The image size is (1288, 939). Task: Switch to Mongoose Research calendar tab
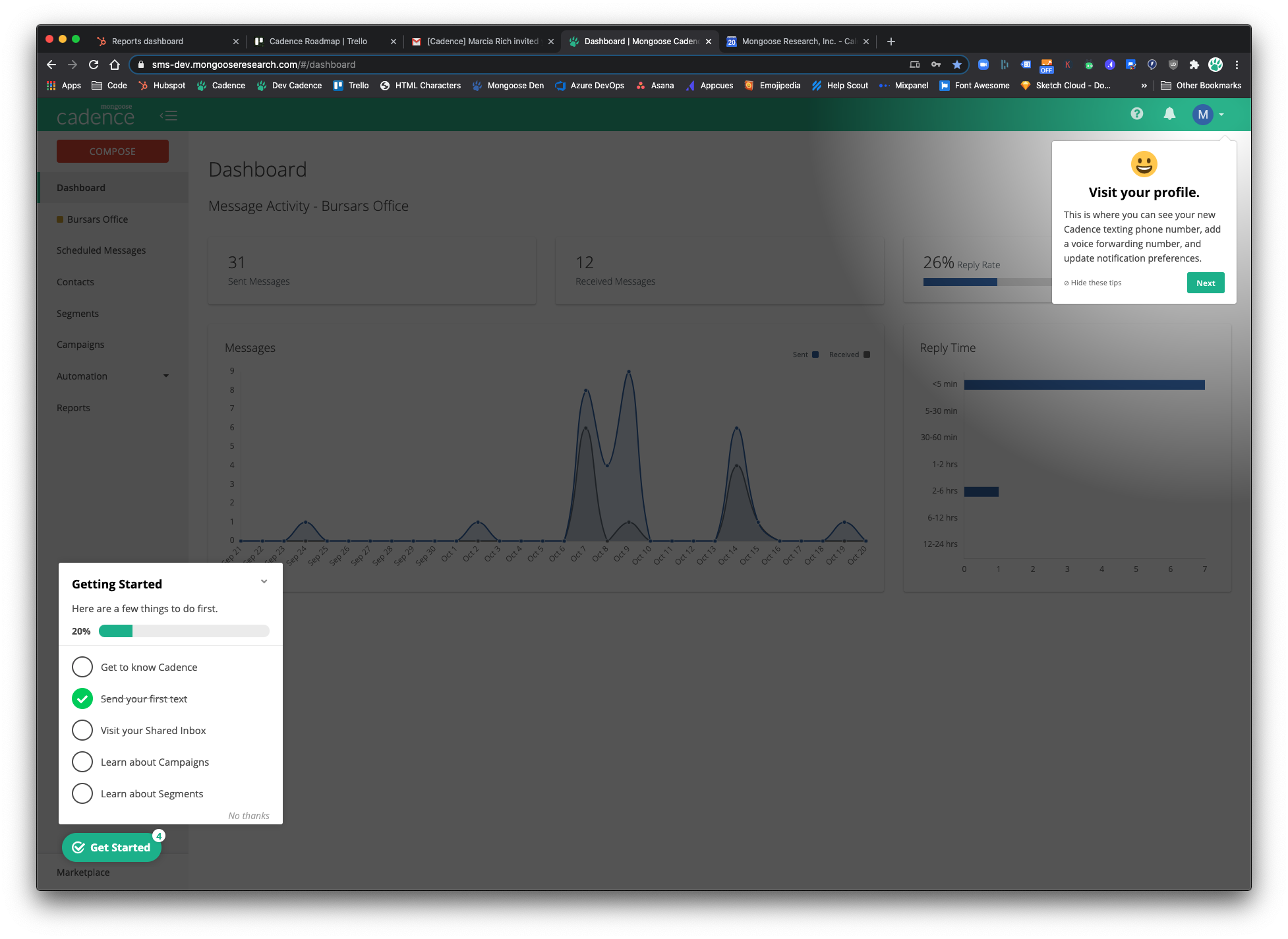coord(798,42)
